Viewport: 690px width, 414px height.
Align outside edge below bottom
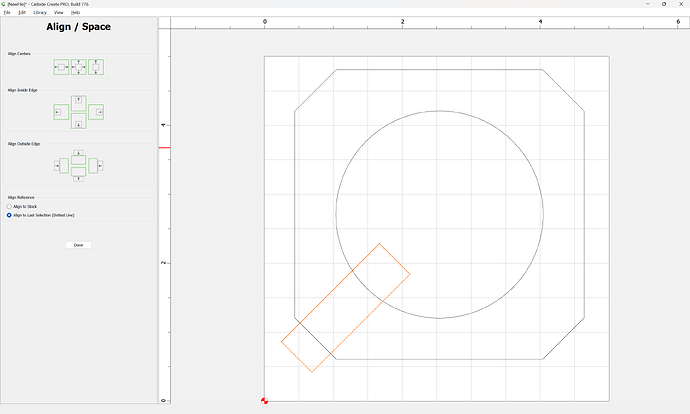[78, 174]
